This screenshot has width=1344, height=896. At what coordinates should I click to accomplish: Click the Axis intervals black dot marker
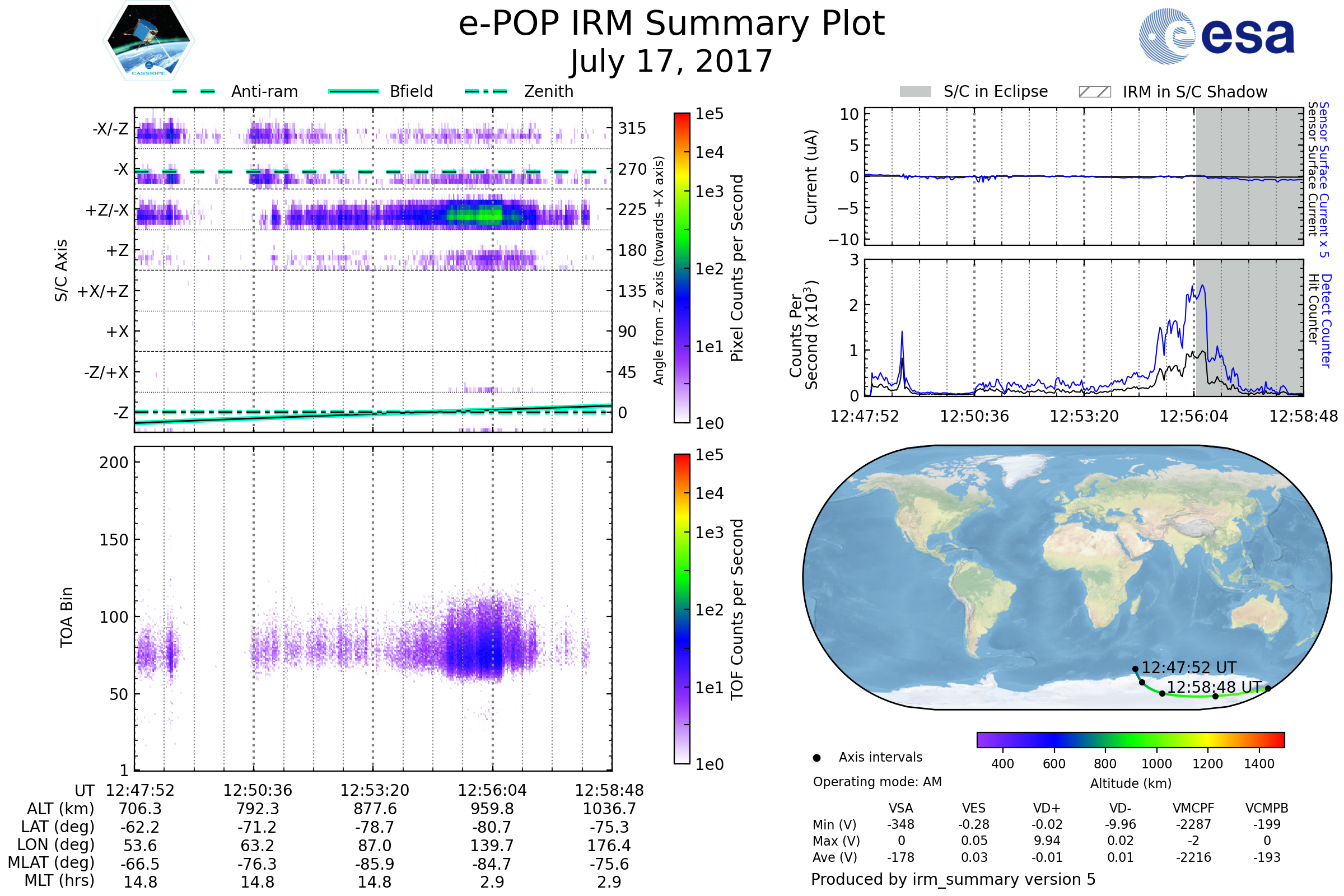(x=816, y=758)
